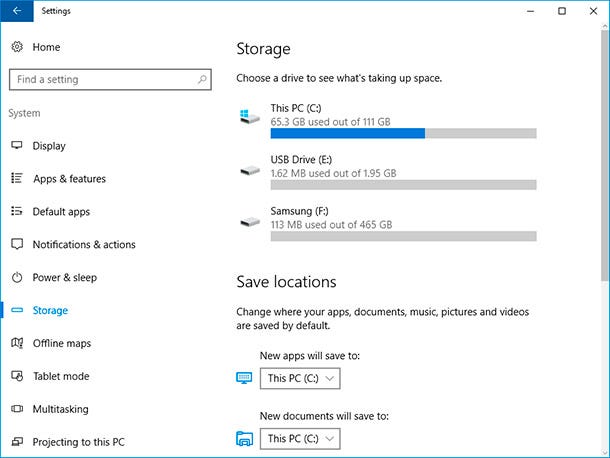The width and height of the screenshot is (610, 458).
Task: Click the search magnifier icon
Action: 202,79
